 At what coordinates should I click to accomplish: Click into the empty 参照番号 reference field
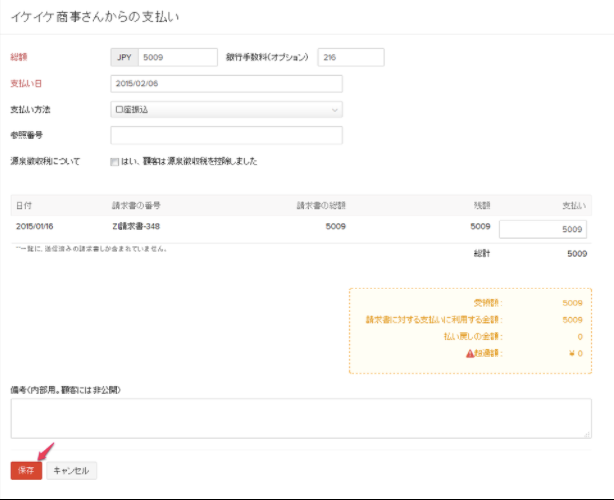226,136
